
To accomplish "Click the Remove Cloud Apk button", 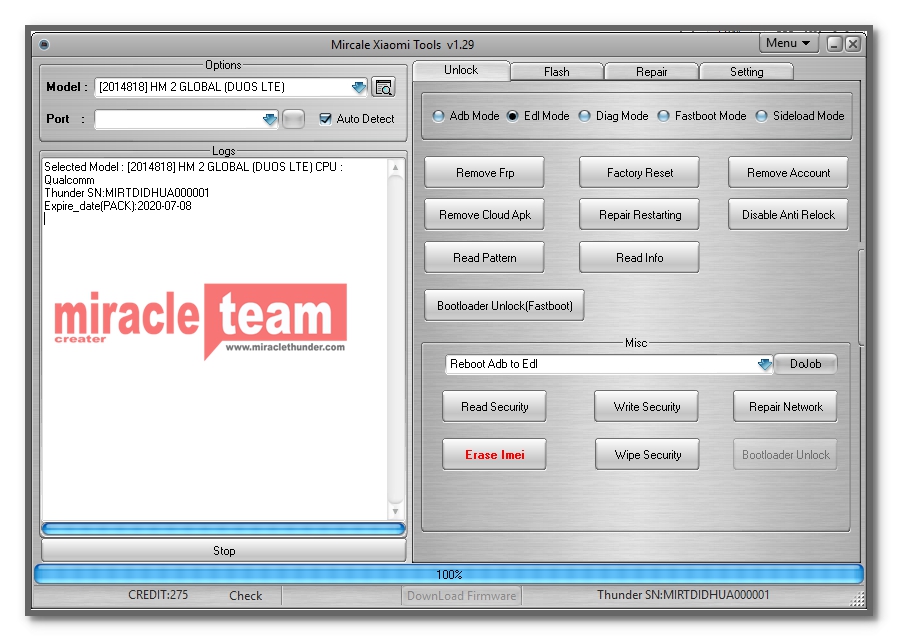I will click(485, 215).
